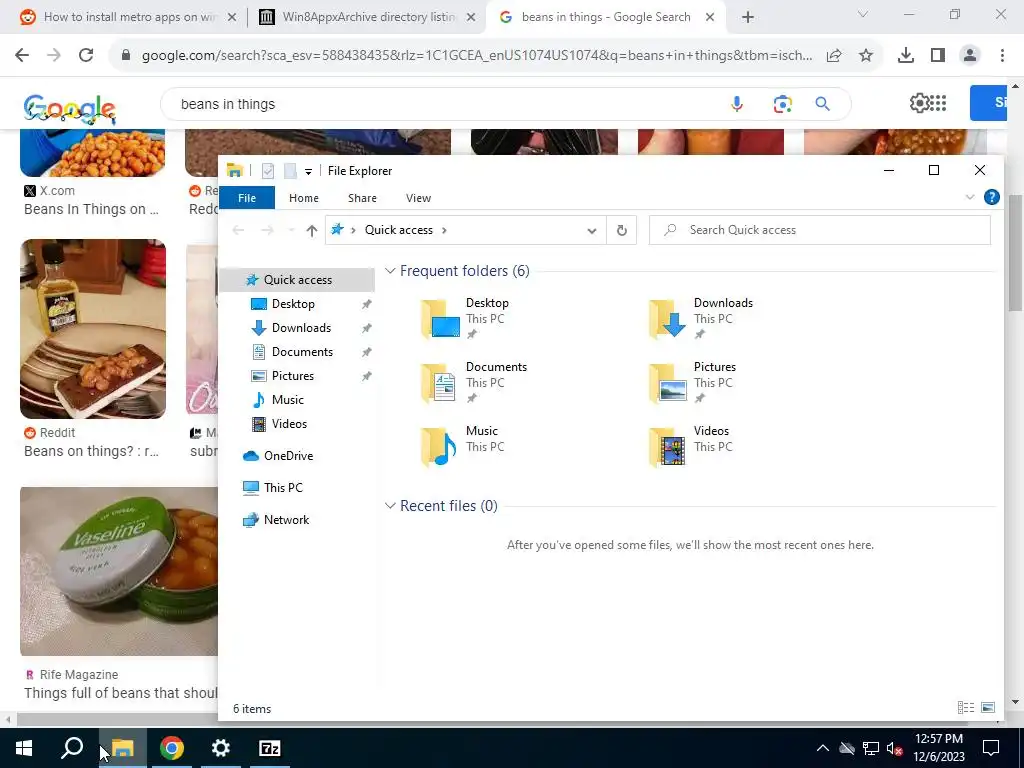The width and height of the screenshot is (1024, 768).
Task: Open the Videos folder in Frequent folders
Action: (x=691, y=446)
